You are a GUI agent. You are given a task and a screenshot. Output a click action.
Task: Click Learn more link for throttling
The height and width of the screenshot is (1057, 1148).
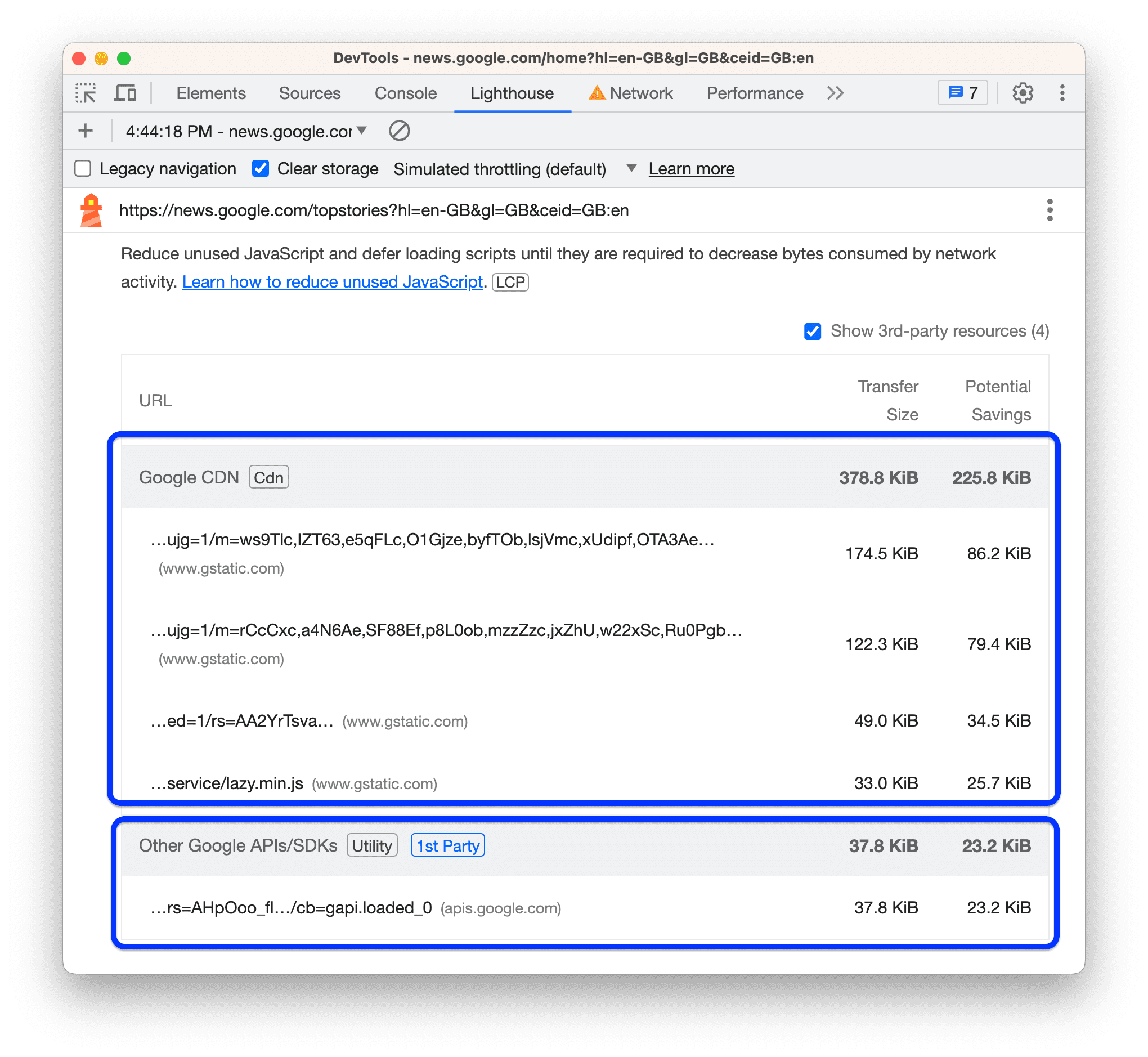tap(692, 168)
